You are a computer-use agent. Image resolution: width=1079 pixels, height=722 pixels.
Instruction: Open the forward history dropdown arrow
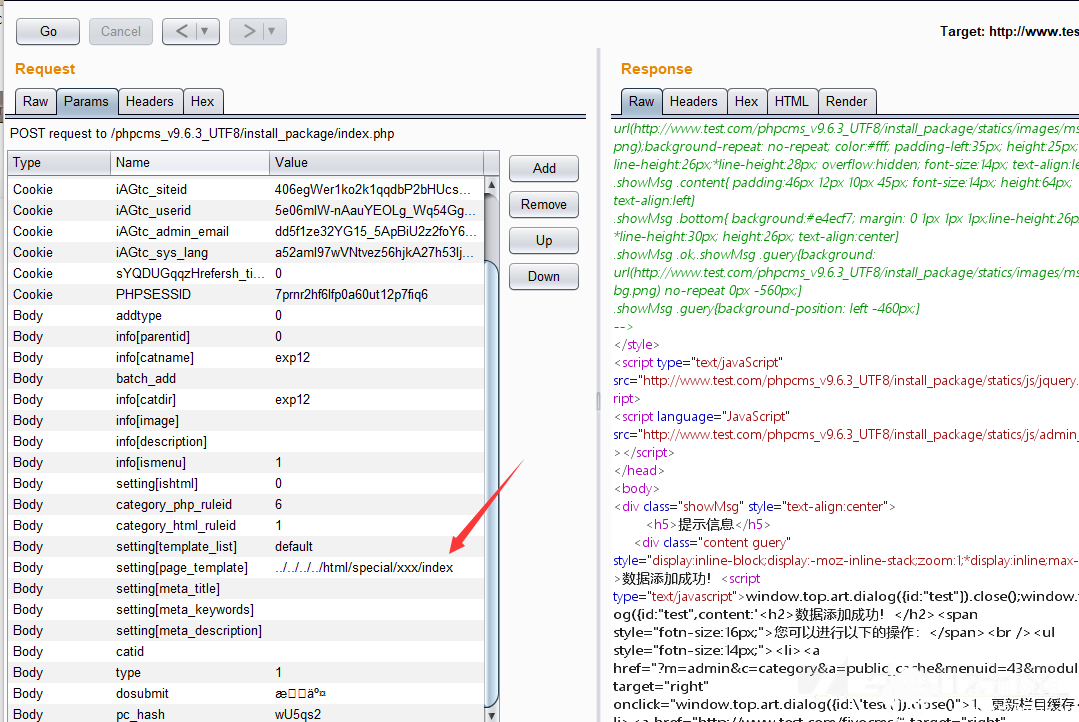(x=272, y=32)
